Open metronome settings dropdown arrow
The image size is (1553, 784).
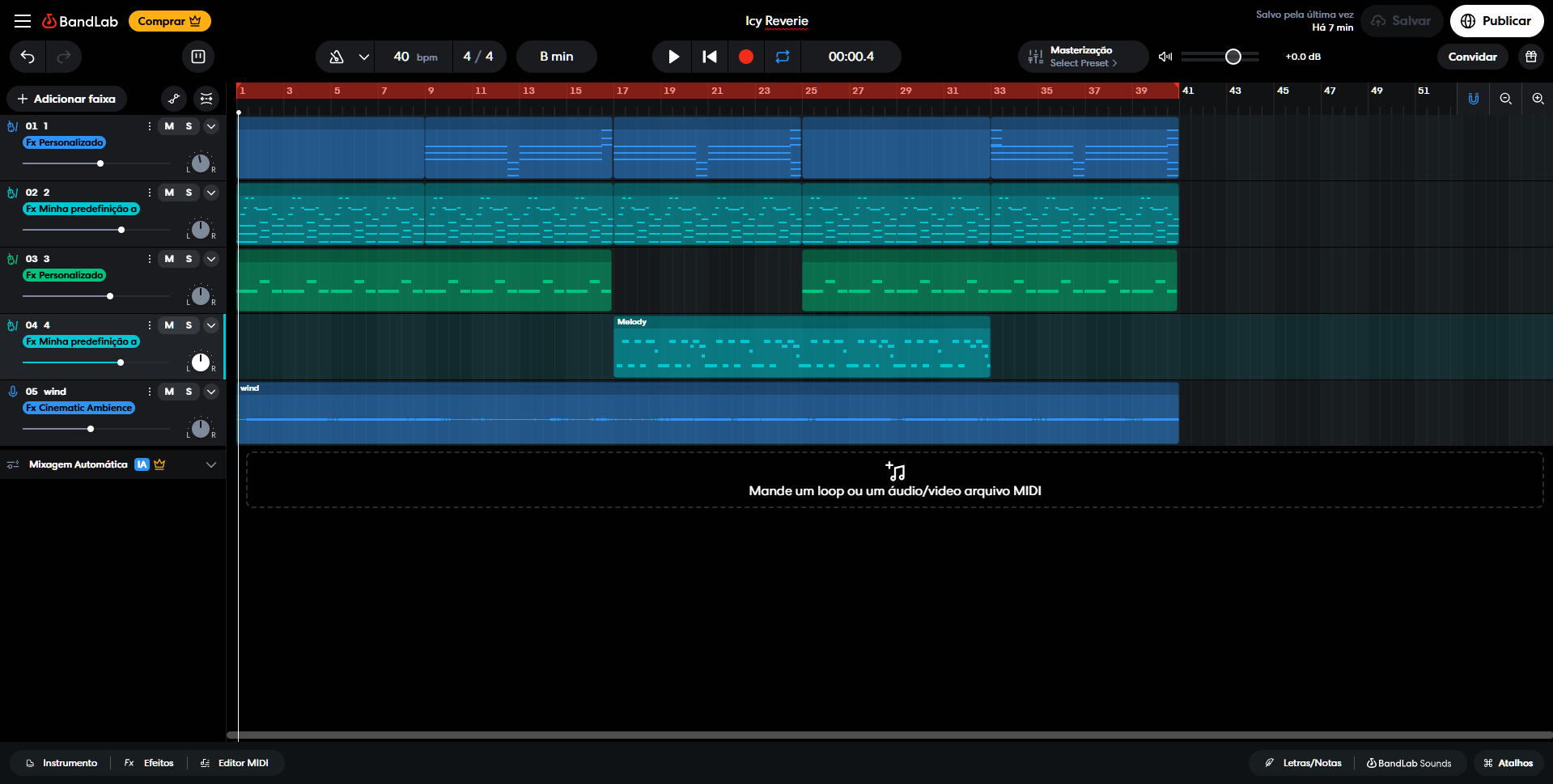click(364, 57)
